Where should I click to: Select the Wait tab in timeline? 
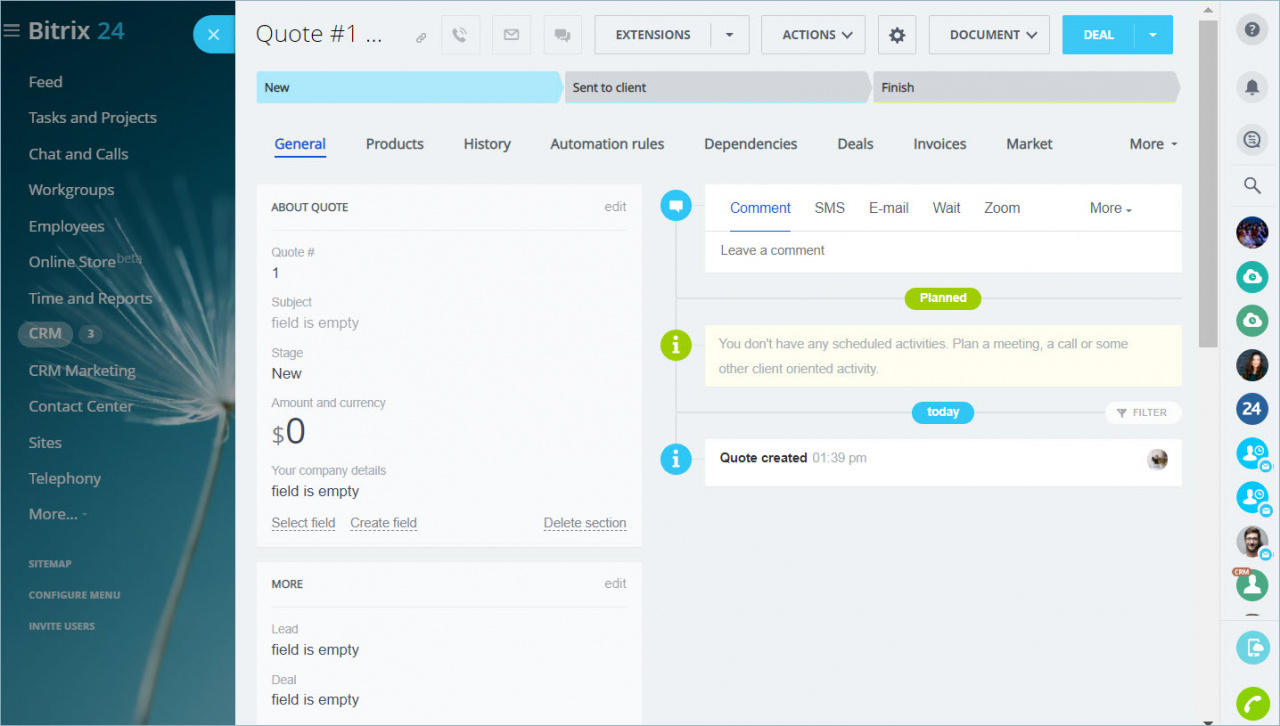click(946, 208)
